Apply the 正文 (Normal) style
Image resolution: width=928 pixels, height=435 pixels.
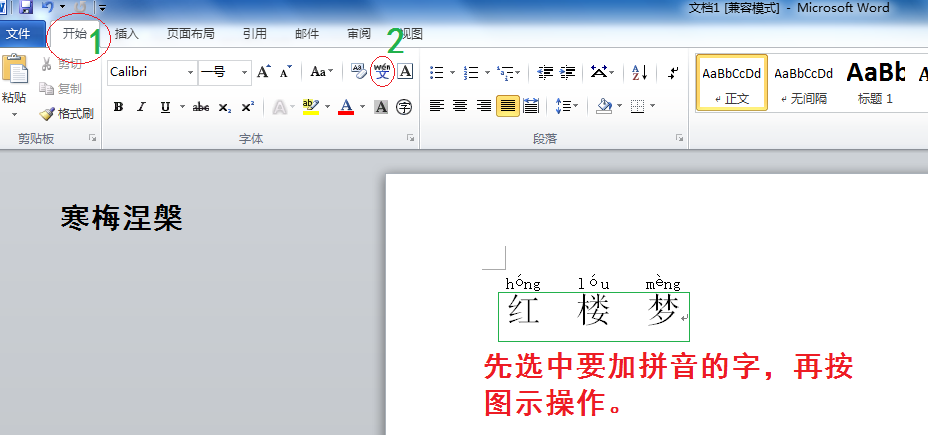(x=732, y=82)
